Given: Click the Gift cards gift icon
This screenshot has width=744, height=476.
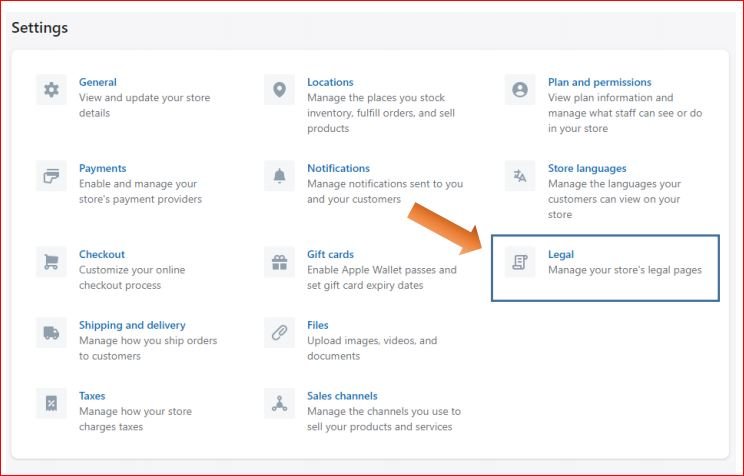Looking at the screenshot, I should coord(279,261).
